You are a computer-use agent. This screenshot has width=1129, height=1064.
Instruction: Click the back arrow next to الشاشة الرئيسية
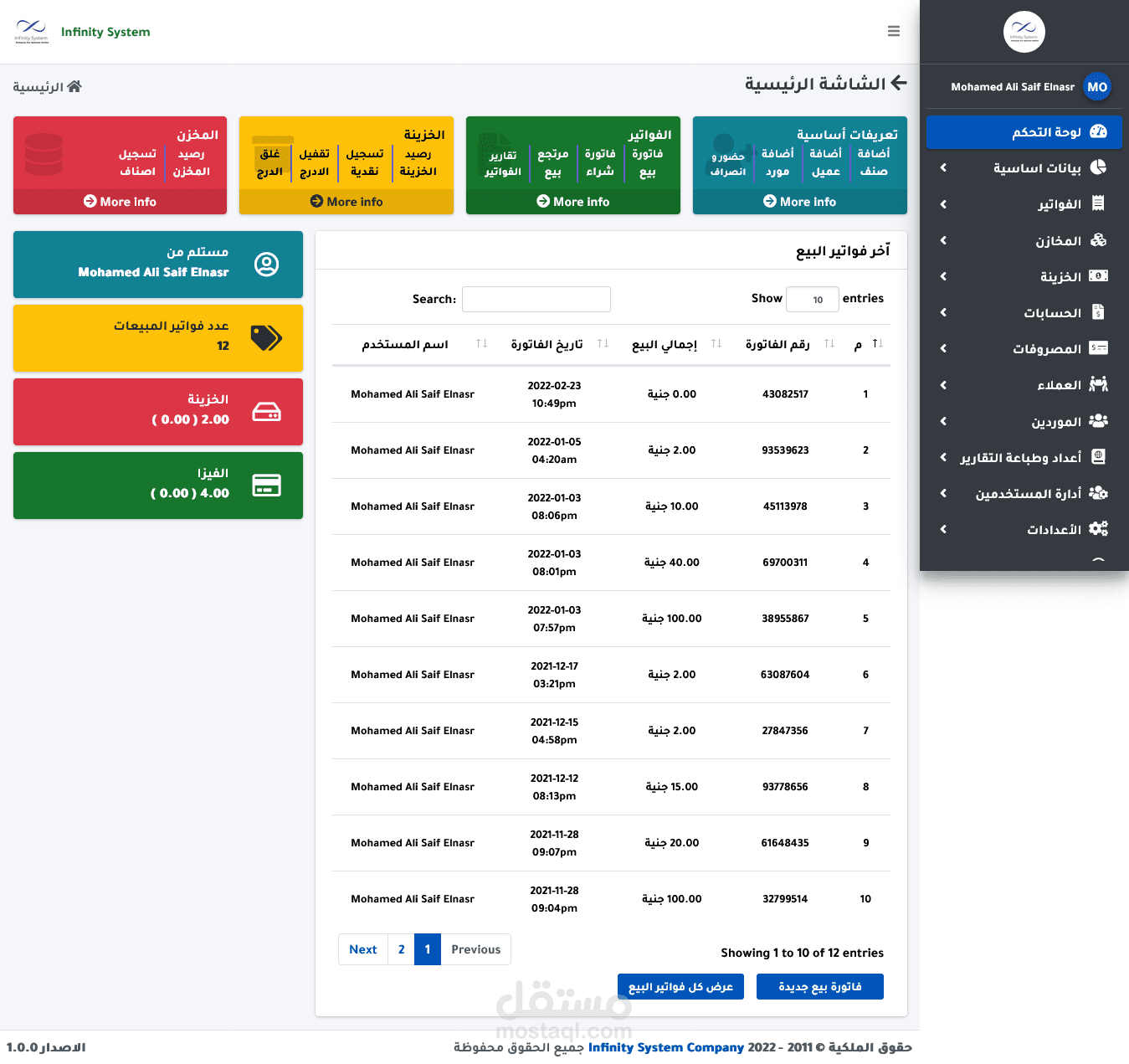(899, 83)
